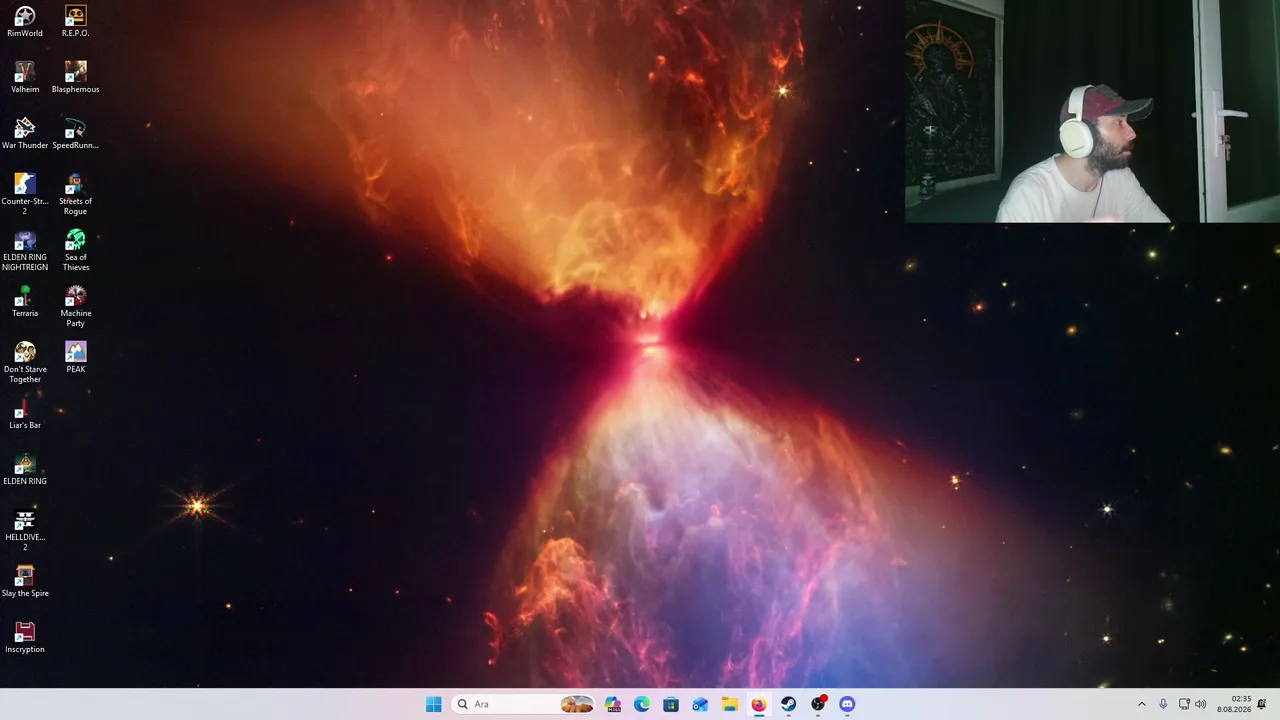
Task: Open Microsoft Store from the taskbar
Action: coord(671,704)
